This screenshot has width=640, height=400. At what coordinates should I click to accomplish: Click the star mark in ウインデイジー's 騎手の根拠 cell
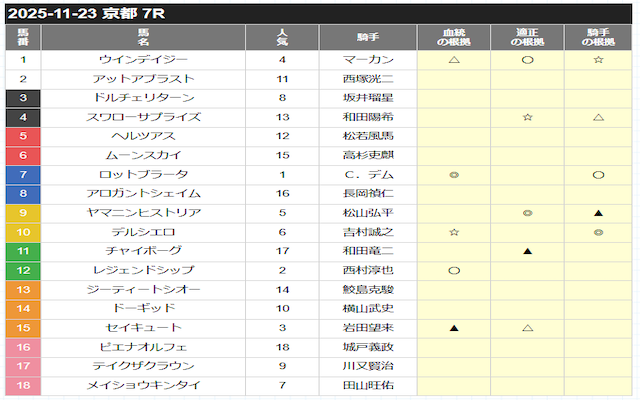[x=597, y=60]
